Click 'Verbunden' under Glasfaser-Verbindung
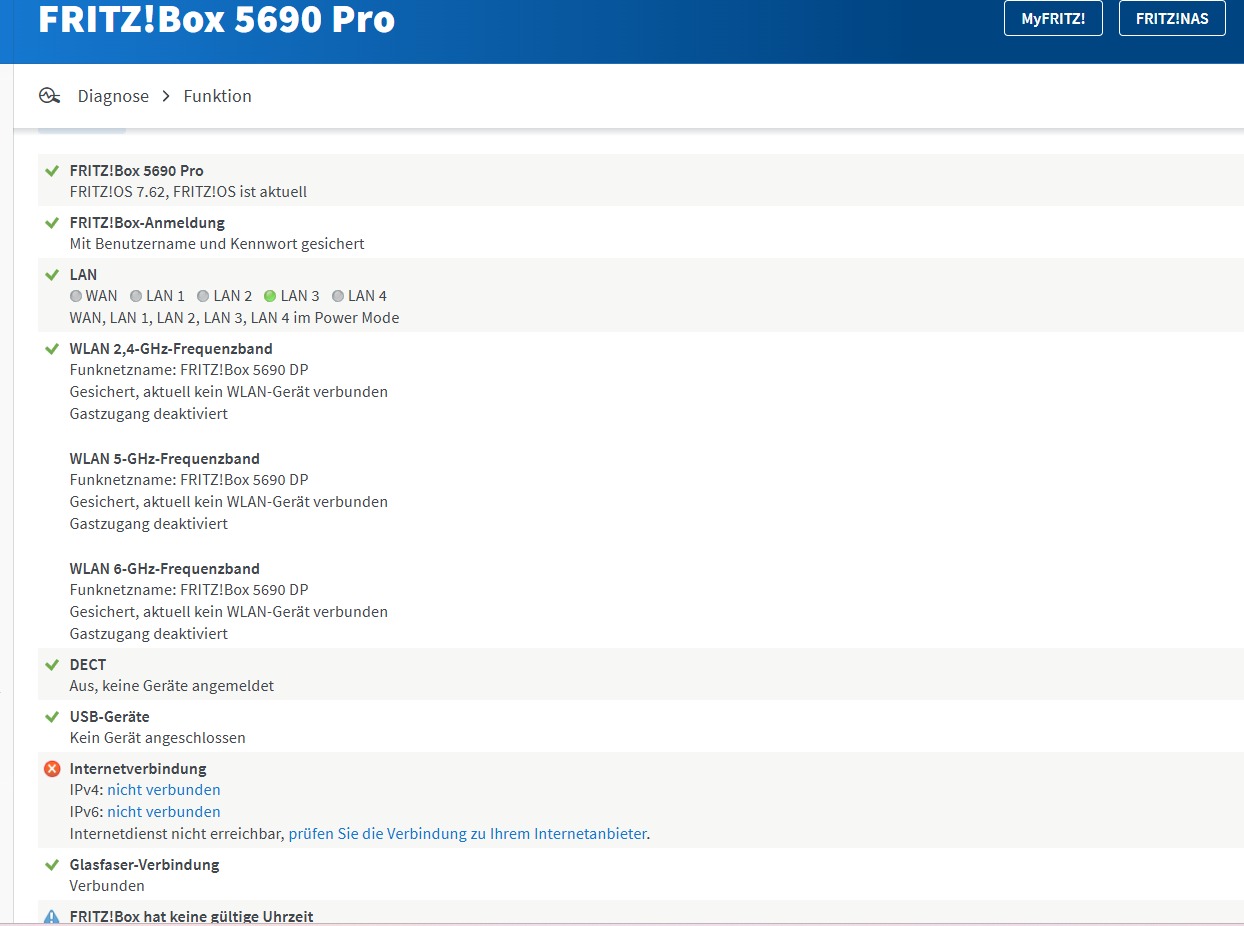The image size is (1244, 926). (107, 886)
